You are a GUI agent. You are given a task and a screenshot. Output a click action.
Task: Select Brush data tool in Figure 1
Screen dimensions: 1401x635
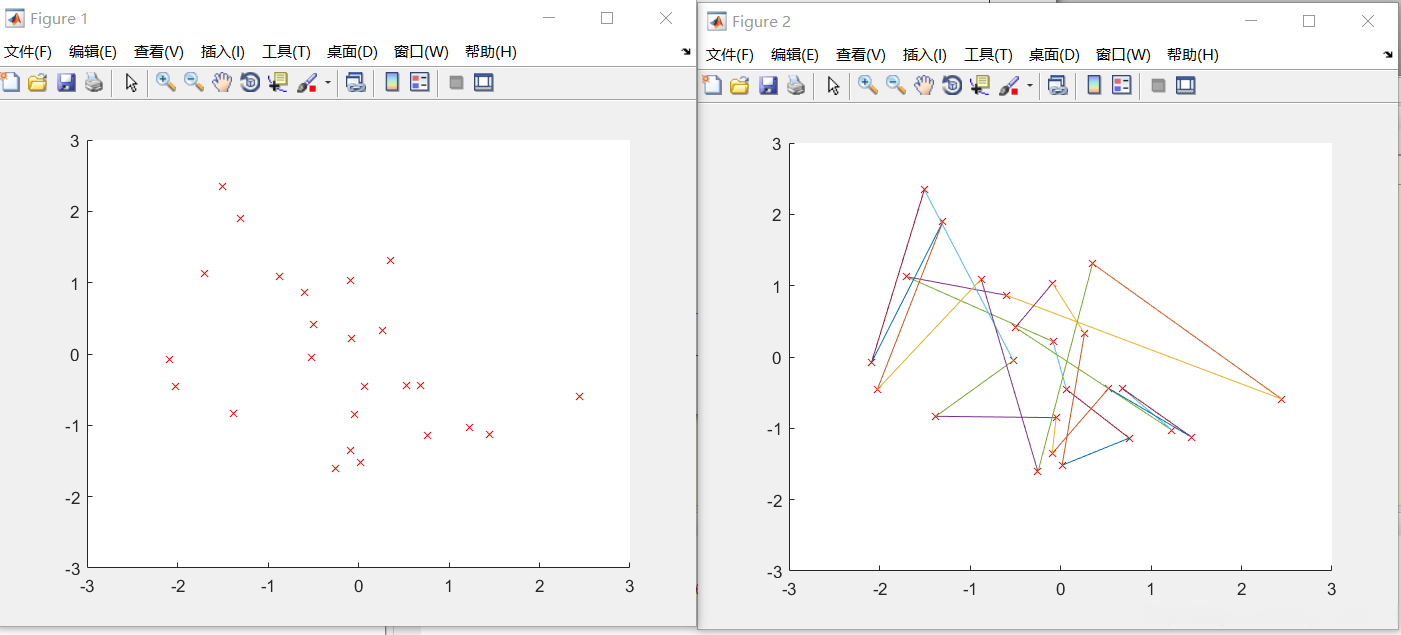pyautogui.click(x=308, y=83)
